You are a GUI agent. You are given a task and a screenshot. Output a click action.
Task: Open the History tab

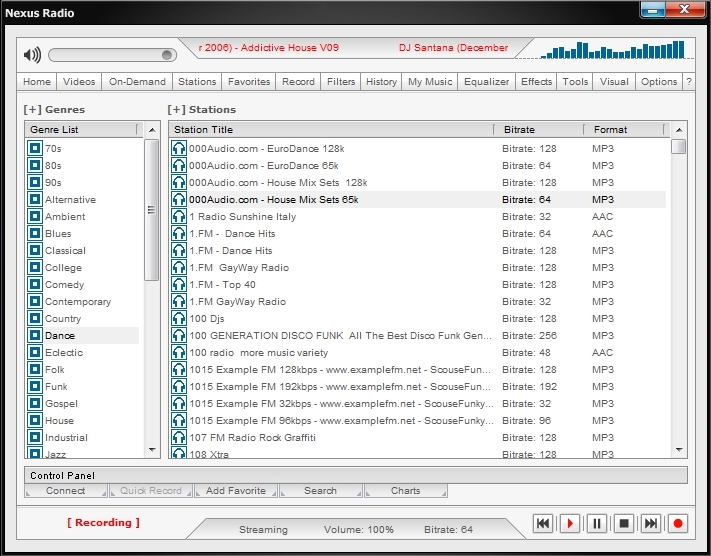pyautogui.click(x=381, y=82)
